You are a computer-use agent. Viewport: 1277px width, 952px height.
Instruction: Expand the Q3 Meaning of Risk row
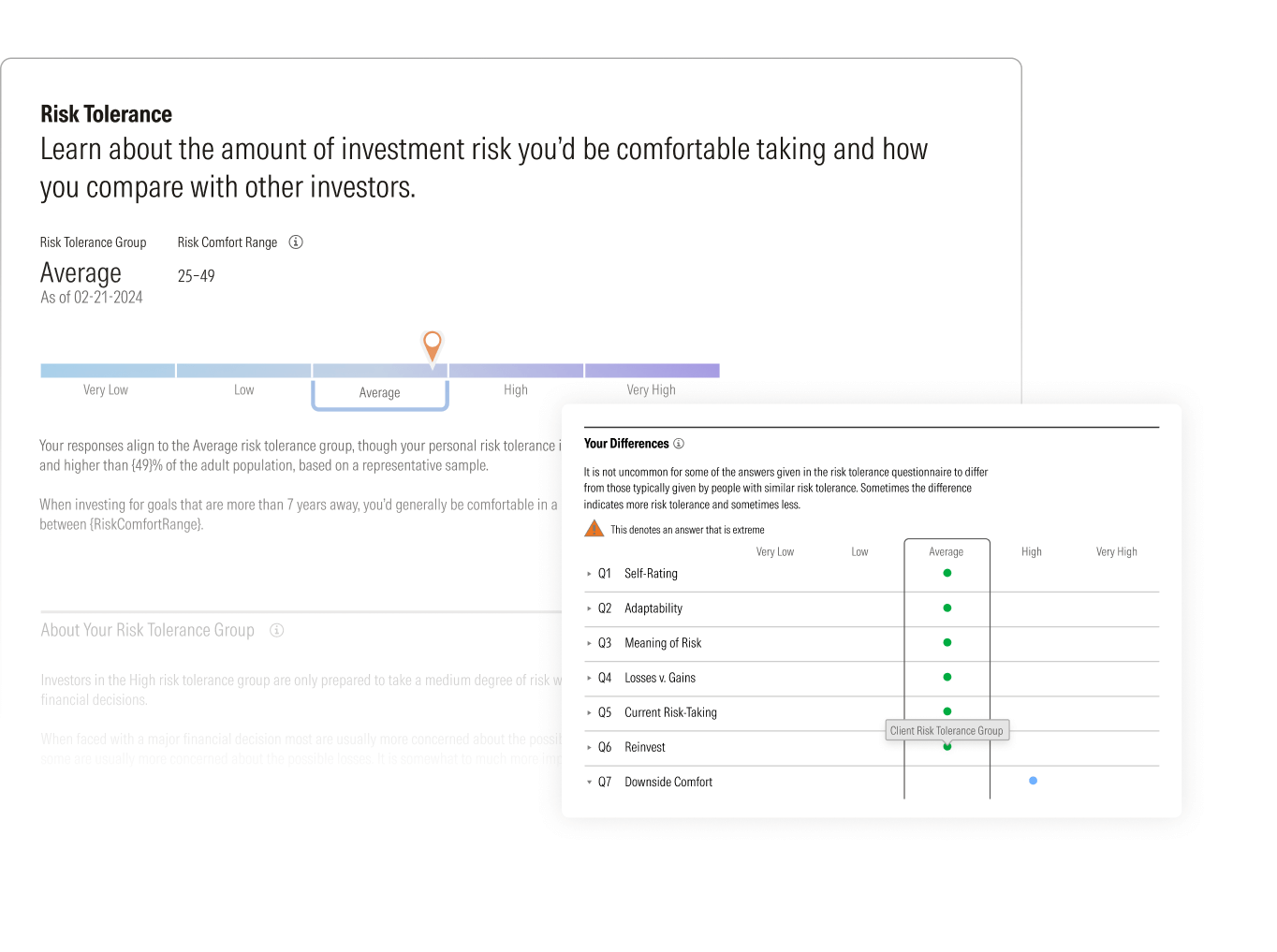pos(589,643)
